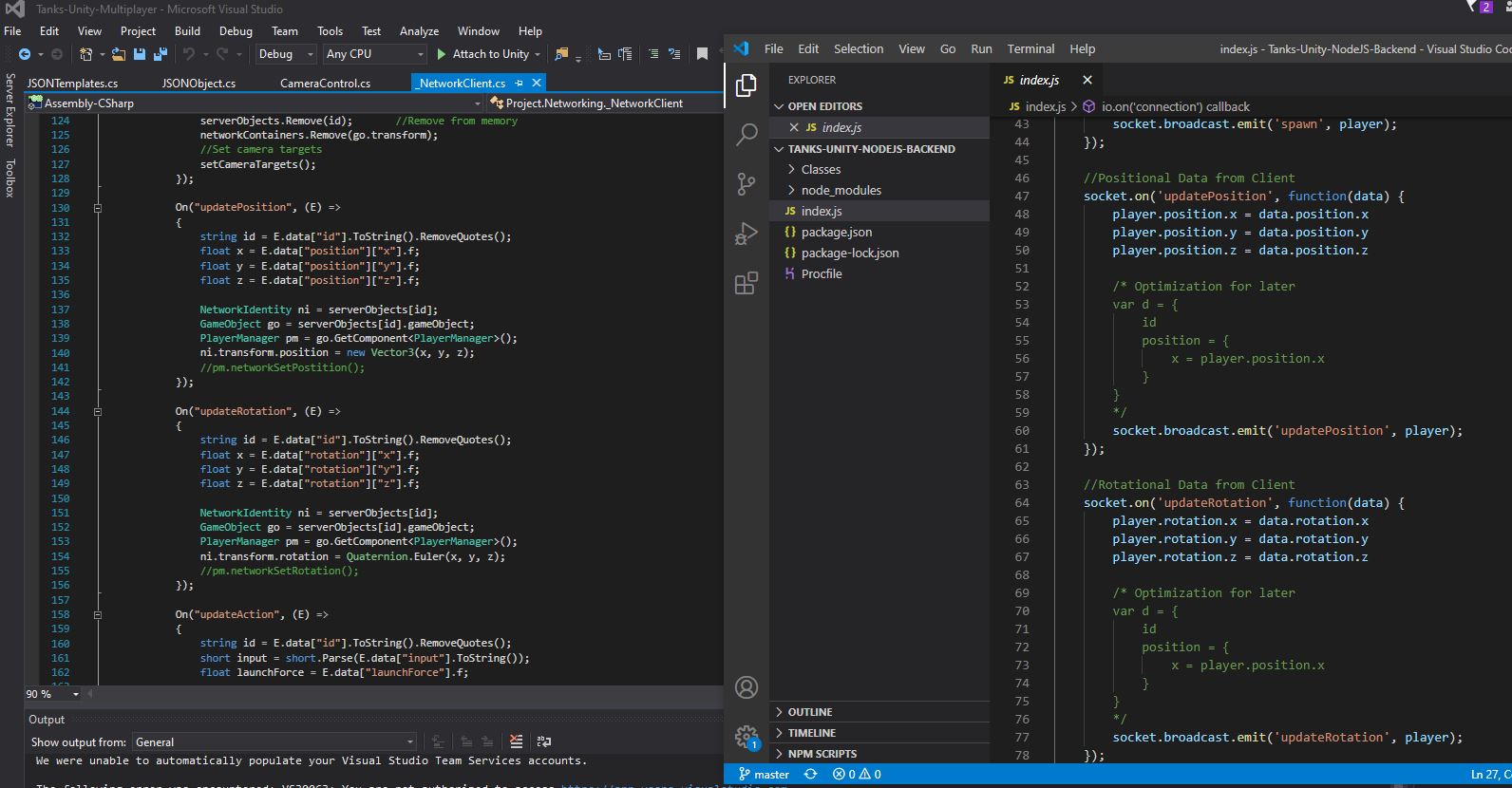Click the New Project icon in Visual Studio
1512x788 pixels.
tap(85, 54)
